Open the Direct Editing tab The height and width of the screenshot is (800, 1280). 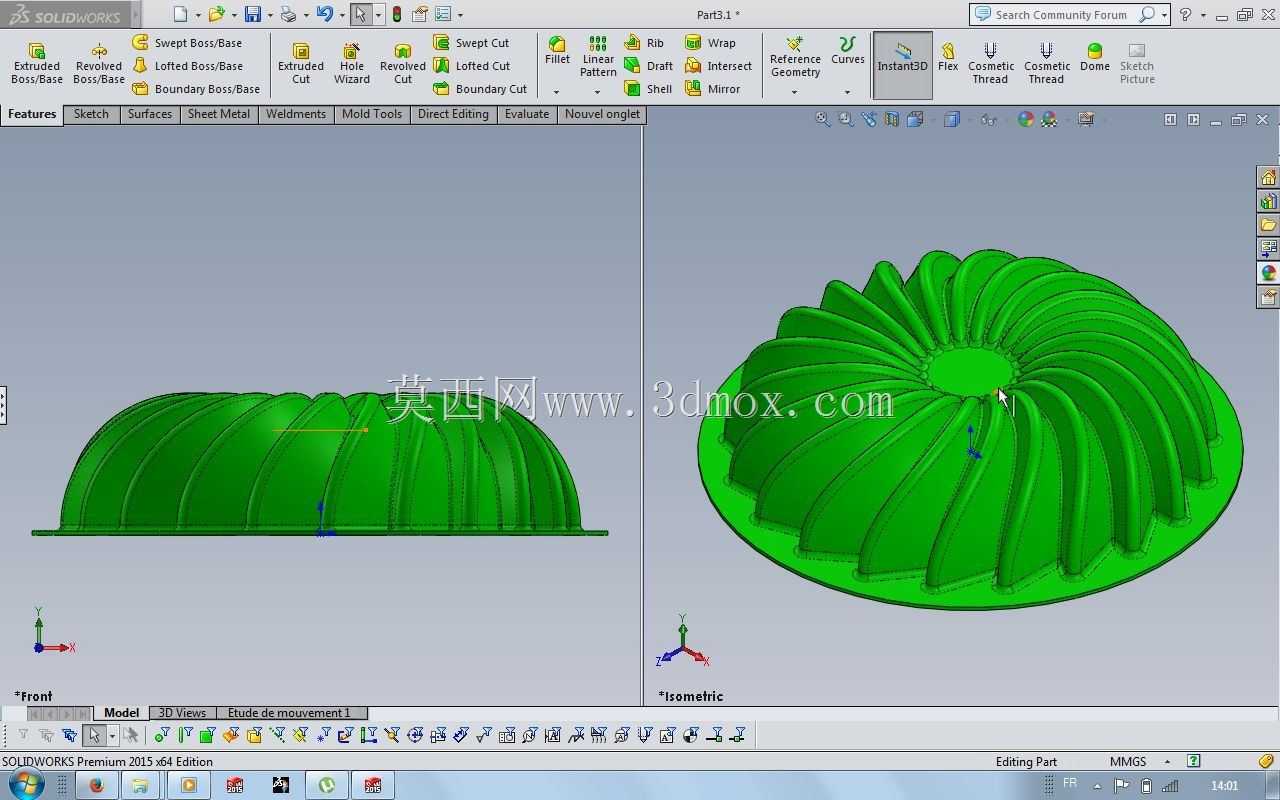tap(453, 114)
